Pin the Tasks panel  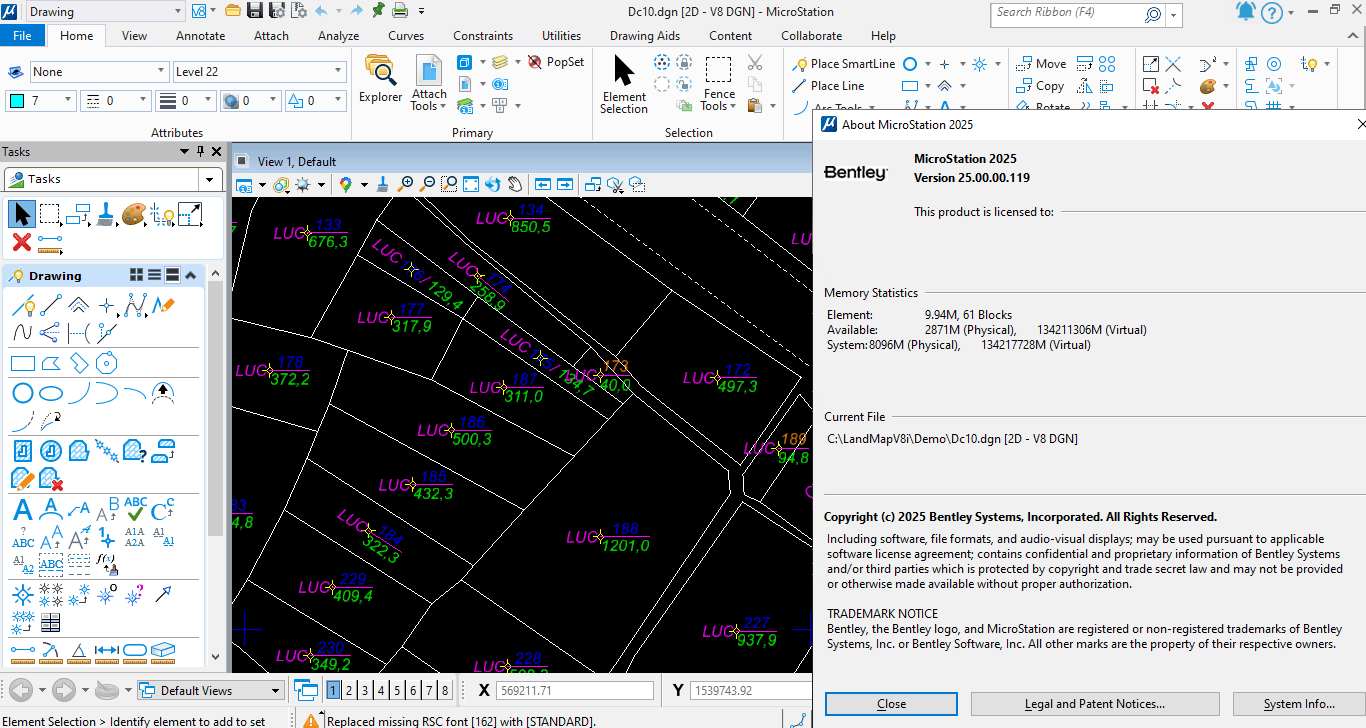coord(200,151)
